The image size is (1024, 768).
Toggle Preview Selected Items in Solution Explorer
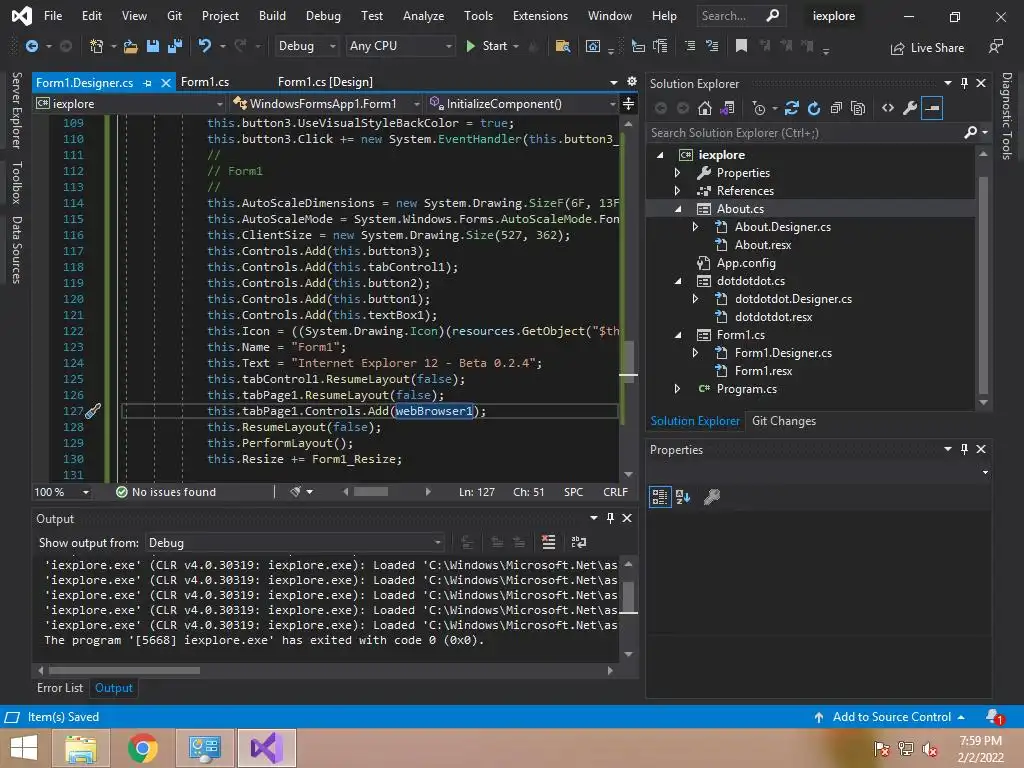(x=932, y=108)
